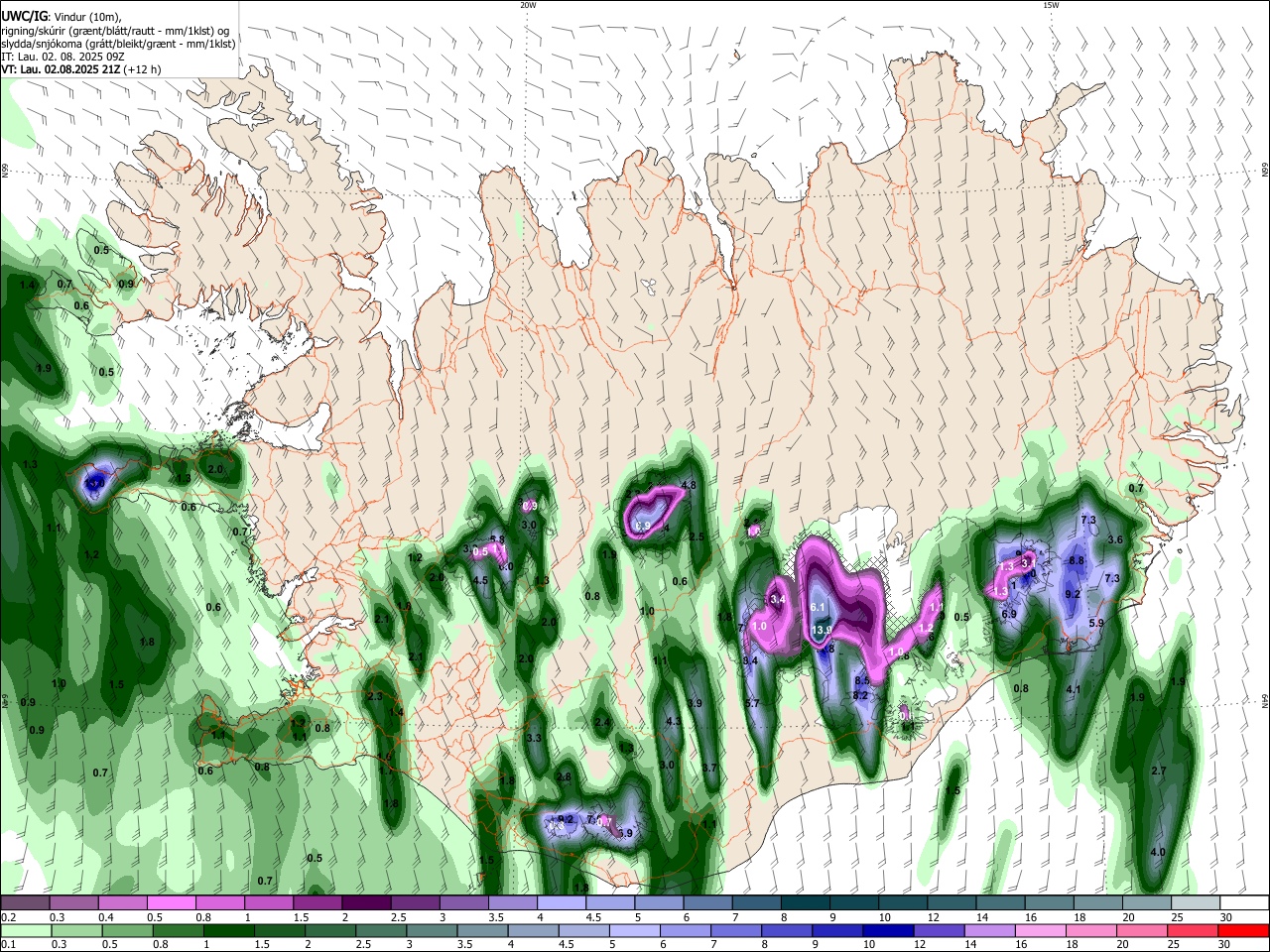Click the 3.4 value inside the pink area

(x=779, y=600)
